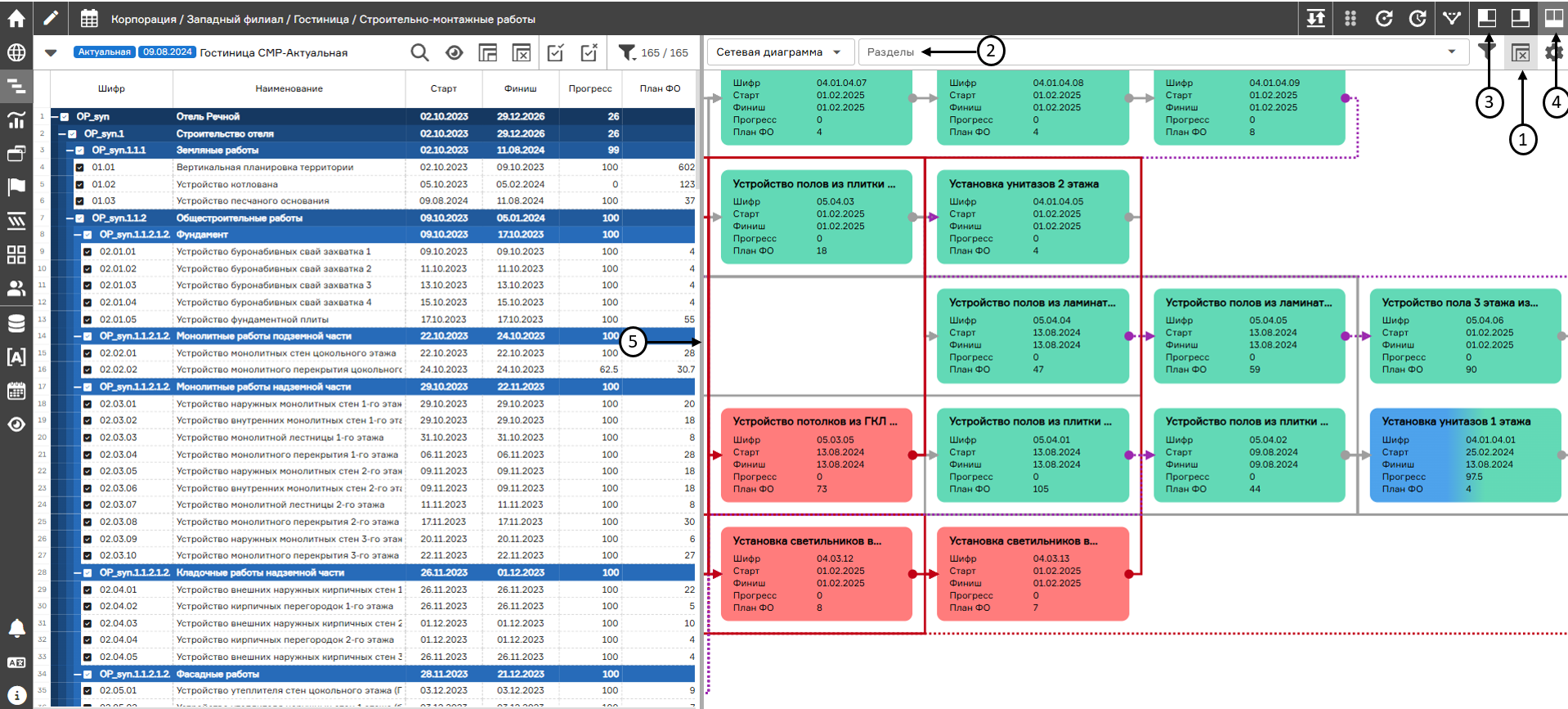Image resolution: width=1568 pixels, height=709 pixels.
Task: Click the reset table layout icon
Action: (x=521, y=53)
